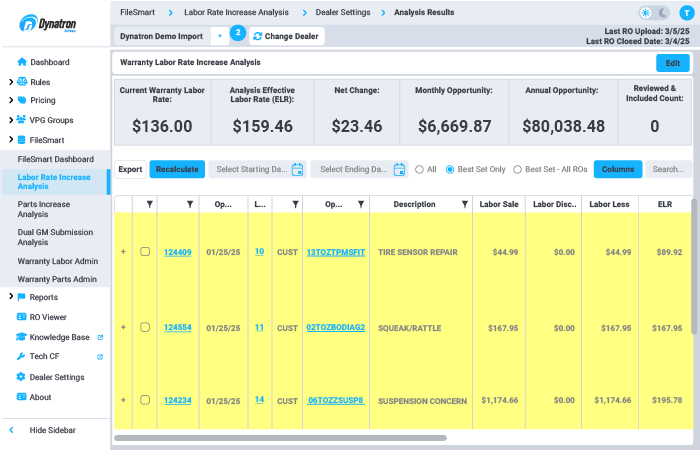Collapse the FileSmart menu chevron

(11, 139)
